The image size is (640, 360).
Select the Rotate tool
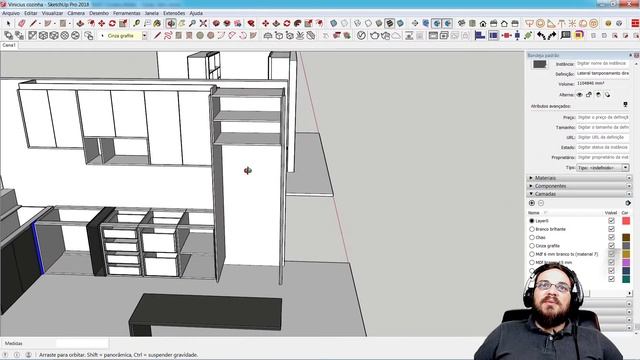(112, 24)
